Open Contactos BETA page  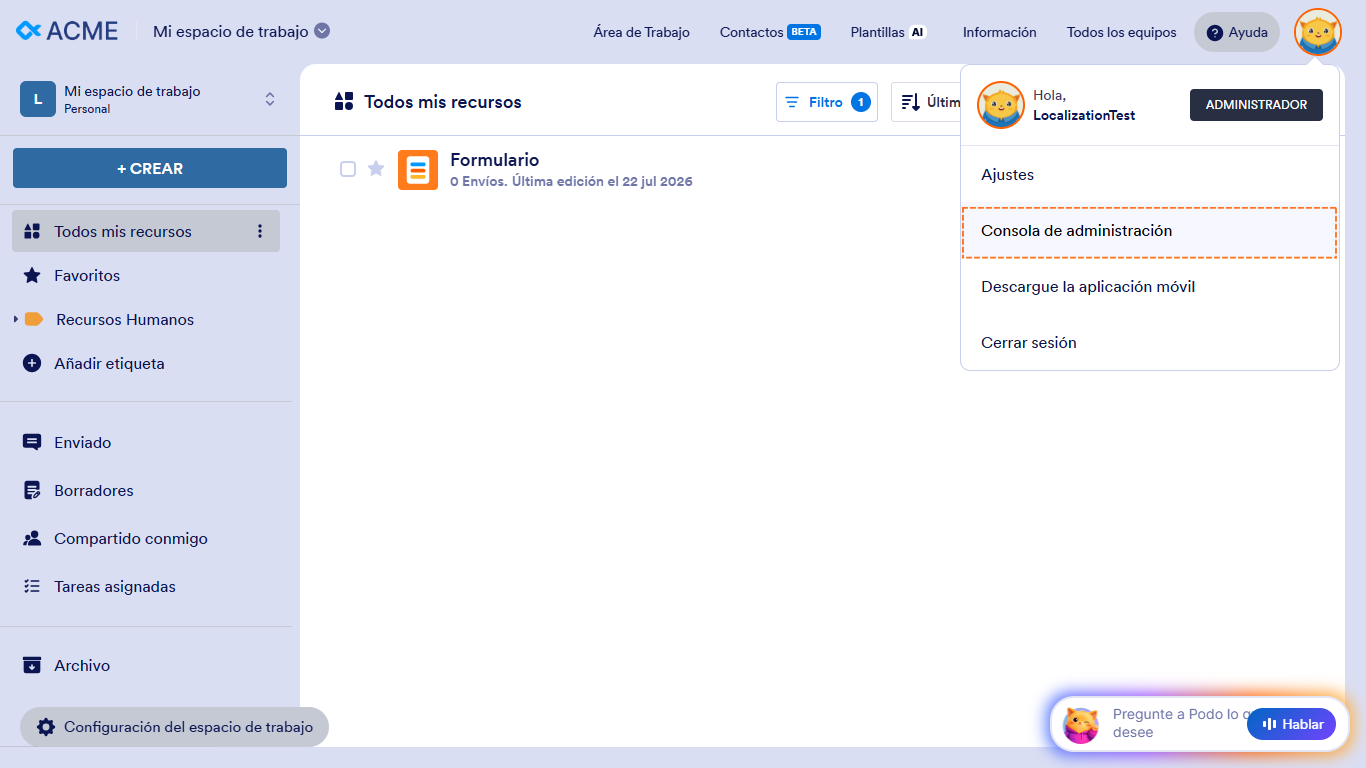click(x=770, y=32)
